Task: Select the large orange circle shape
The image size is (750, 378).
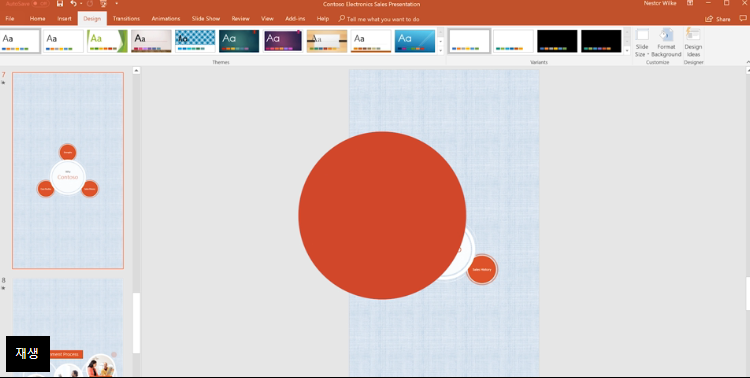Action: pos(382,215)
